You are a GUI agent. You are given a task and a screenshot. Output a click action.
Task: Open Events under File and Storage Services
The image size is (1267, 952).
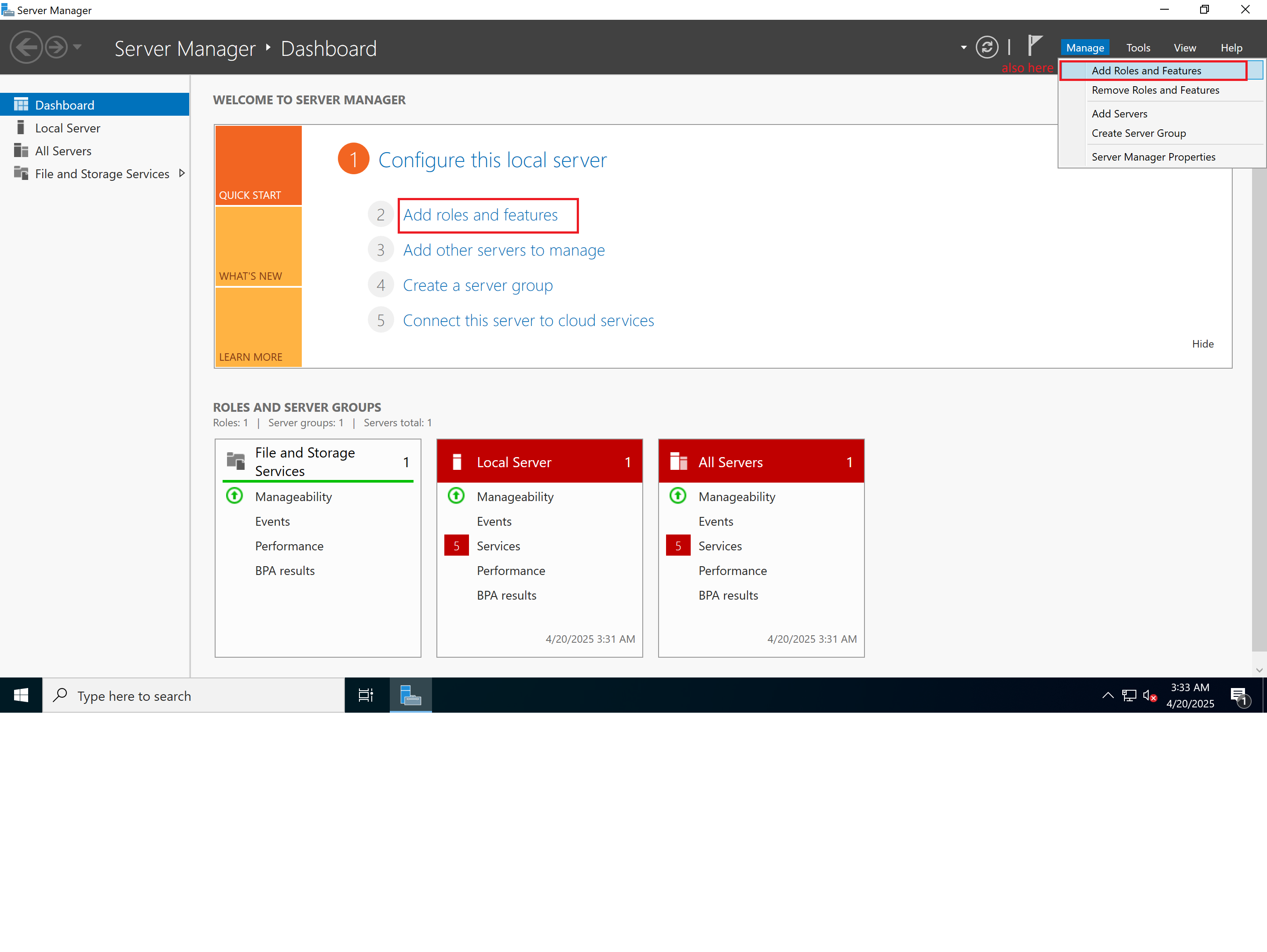(x=272, y=521)
